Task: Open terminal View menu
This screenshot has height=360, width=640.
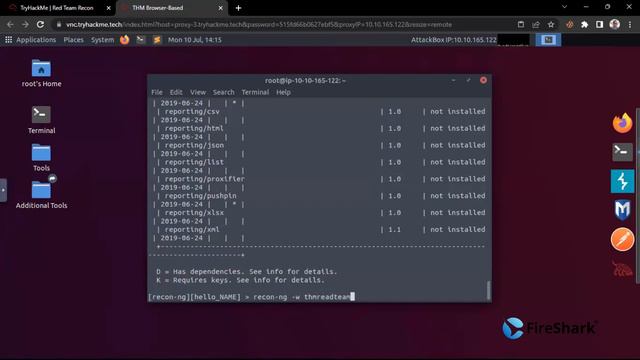Action: [x=198, y=92]
